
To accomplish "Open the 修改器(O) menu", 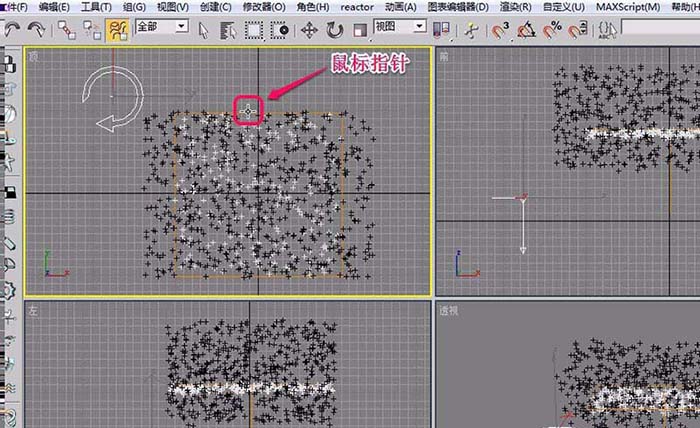I will tap(264, 7).
